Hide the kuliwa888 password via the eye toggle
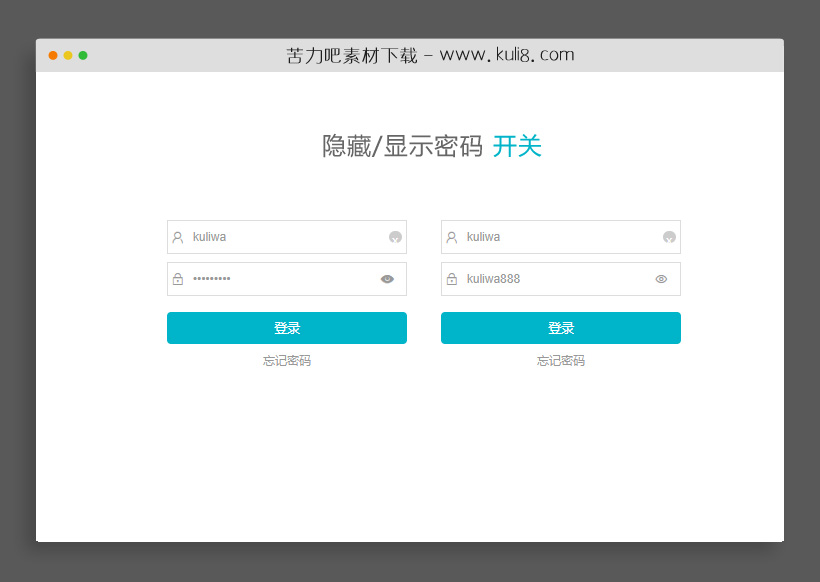The image size is (820, 582). tap(660, 279)
